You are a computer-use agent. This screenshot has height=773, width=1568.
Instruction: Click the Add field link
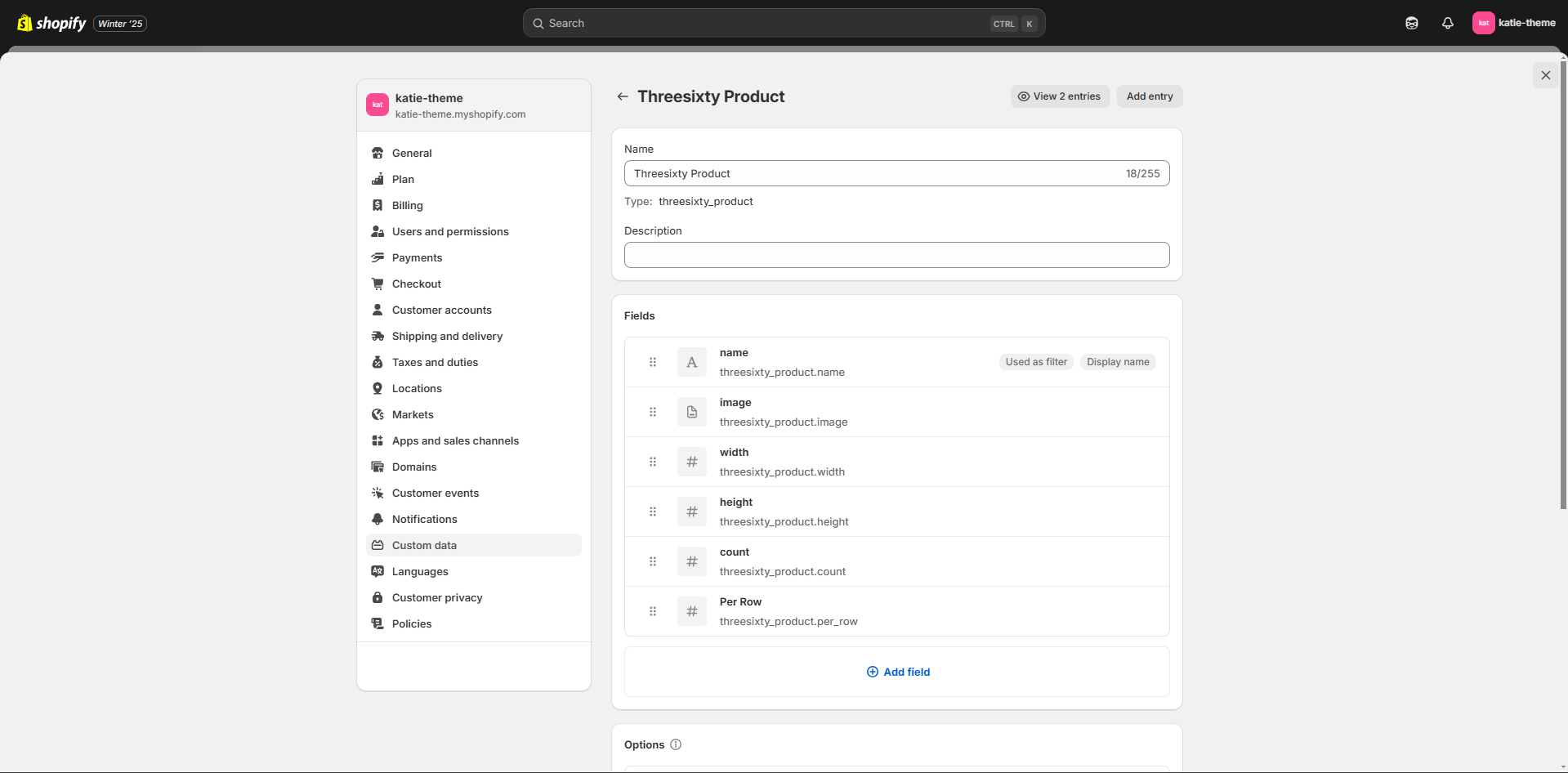(897, 672)
